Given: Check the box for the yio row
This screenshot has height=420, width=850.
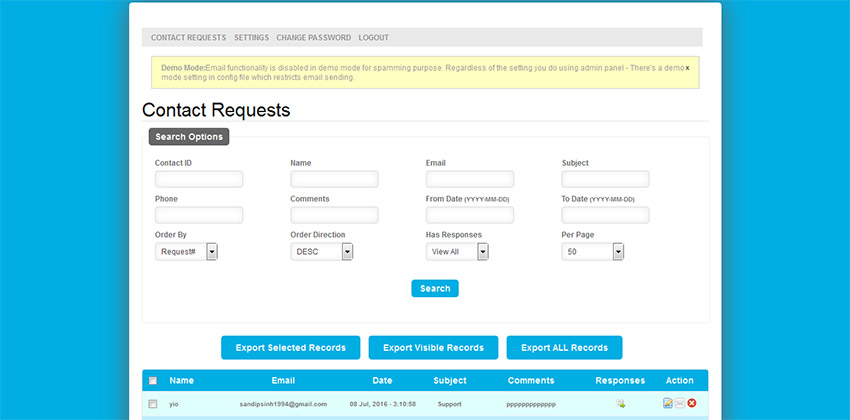Looking at the screenshot, I should tap(153, 404).
